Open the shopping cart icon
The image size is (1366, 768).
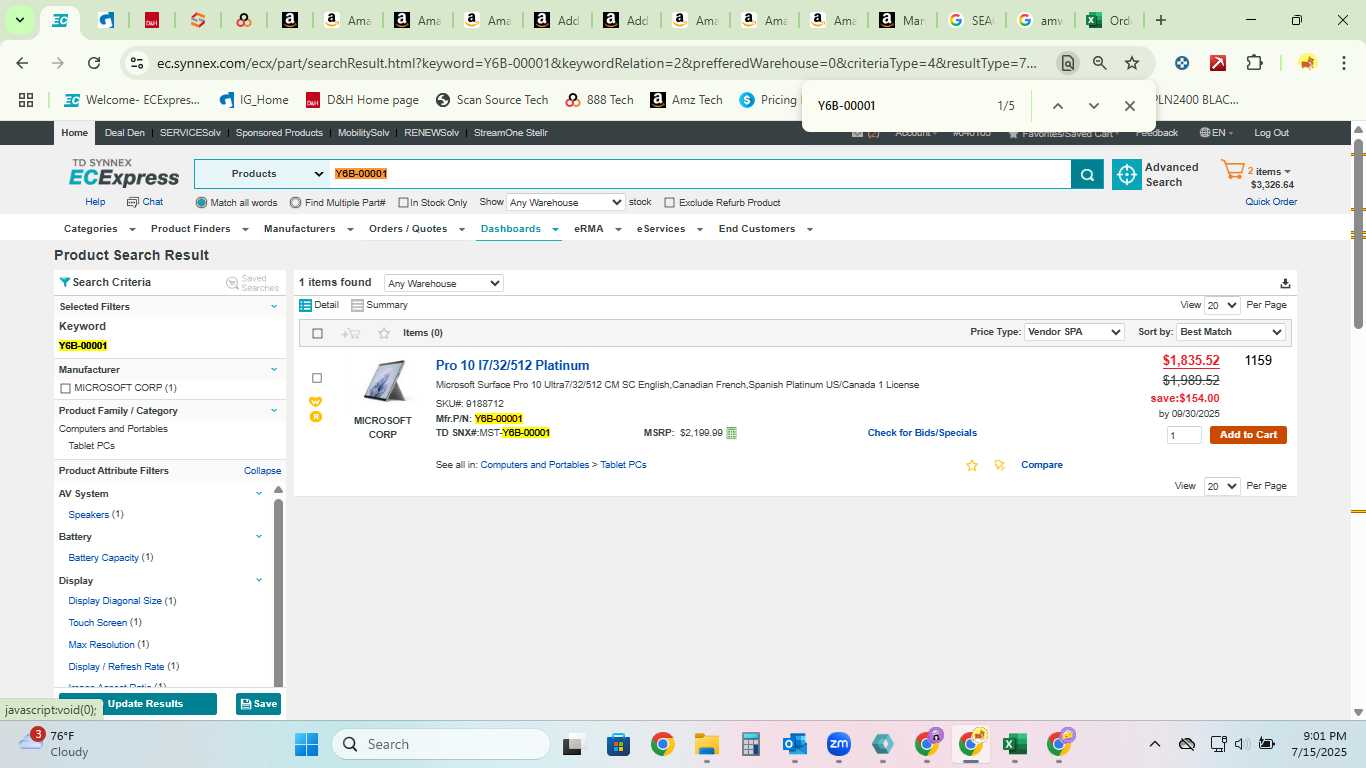click(x=1232, y=170)
